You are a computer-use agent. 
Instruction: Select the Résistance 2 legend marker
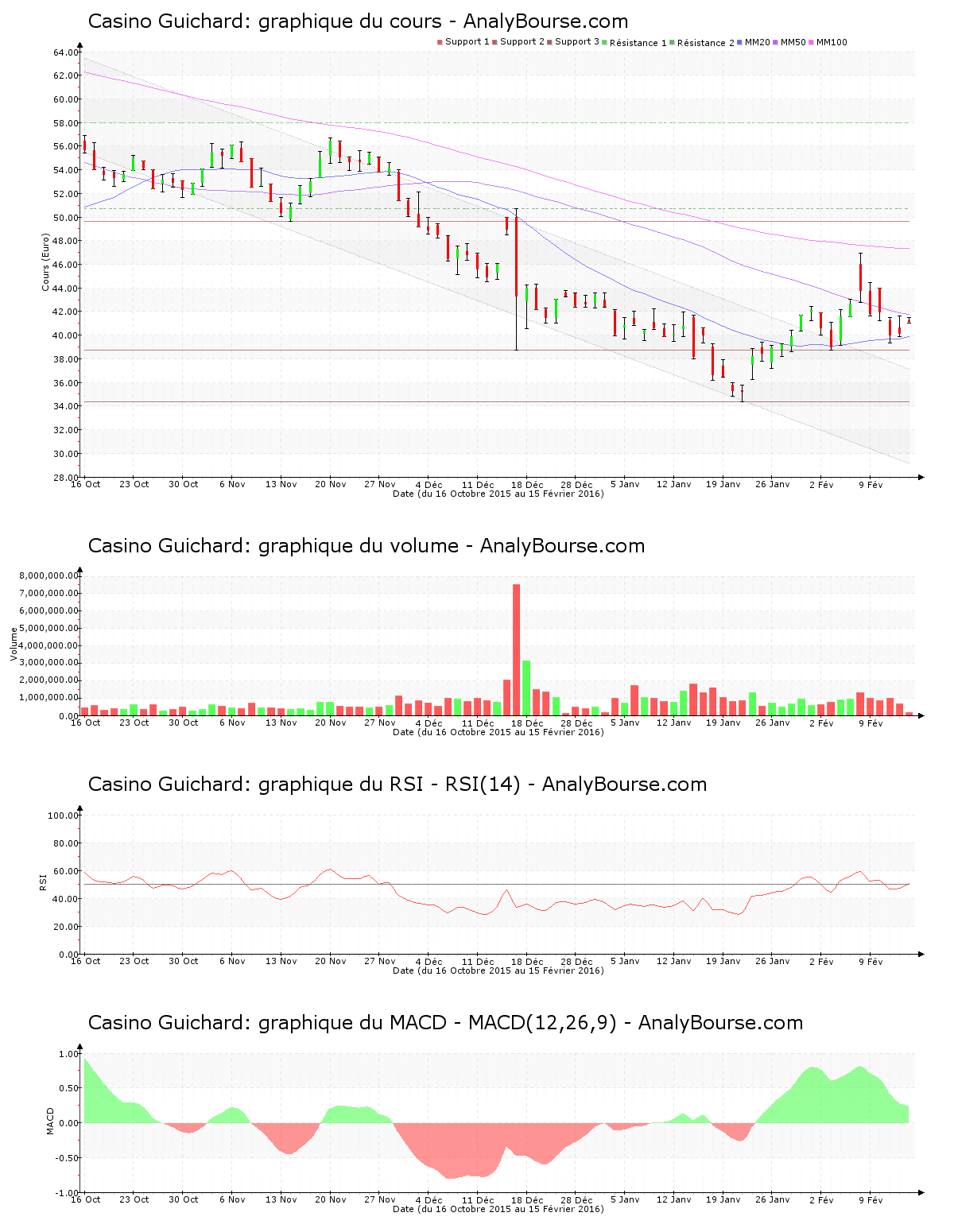[673, 42]
